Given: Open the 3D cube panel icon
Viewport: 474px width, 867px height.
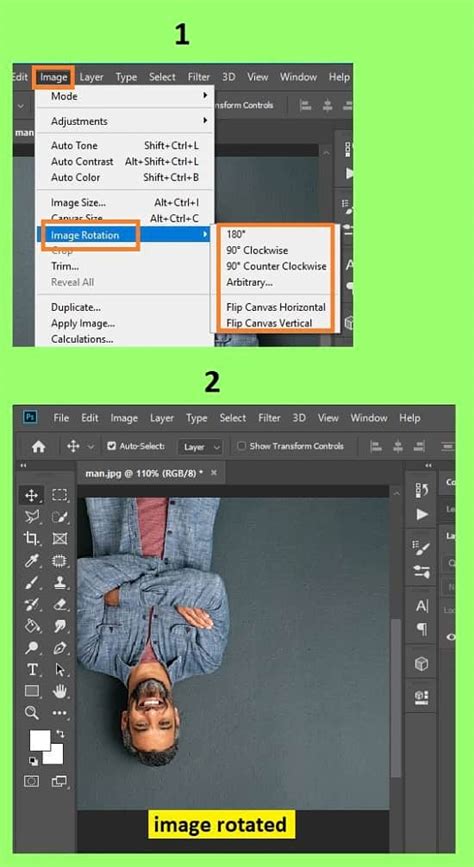Looking at the screenshot, I should tap(422, 664).
